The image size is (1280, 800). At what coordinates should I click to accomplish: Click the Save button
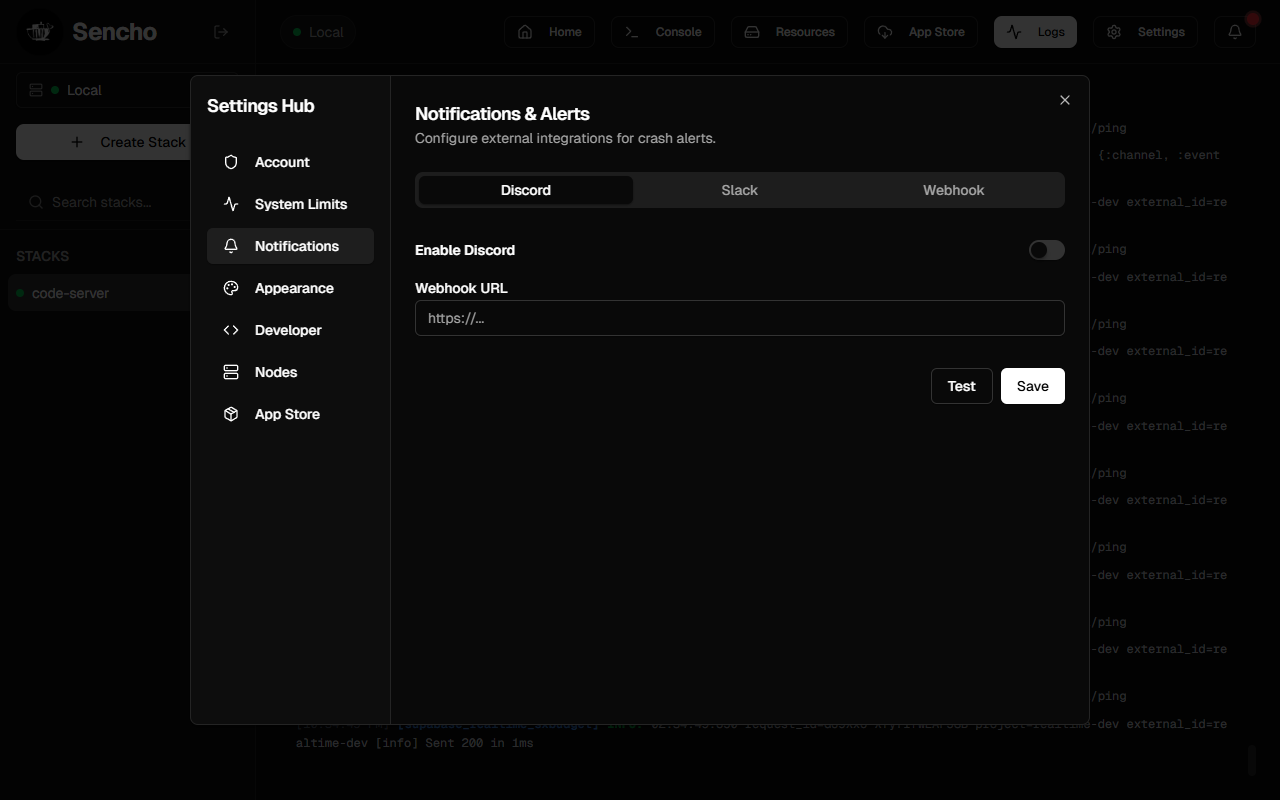coord(1033,386)
